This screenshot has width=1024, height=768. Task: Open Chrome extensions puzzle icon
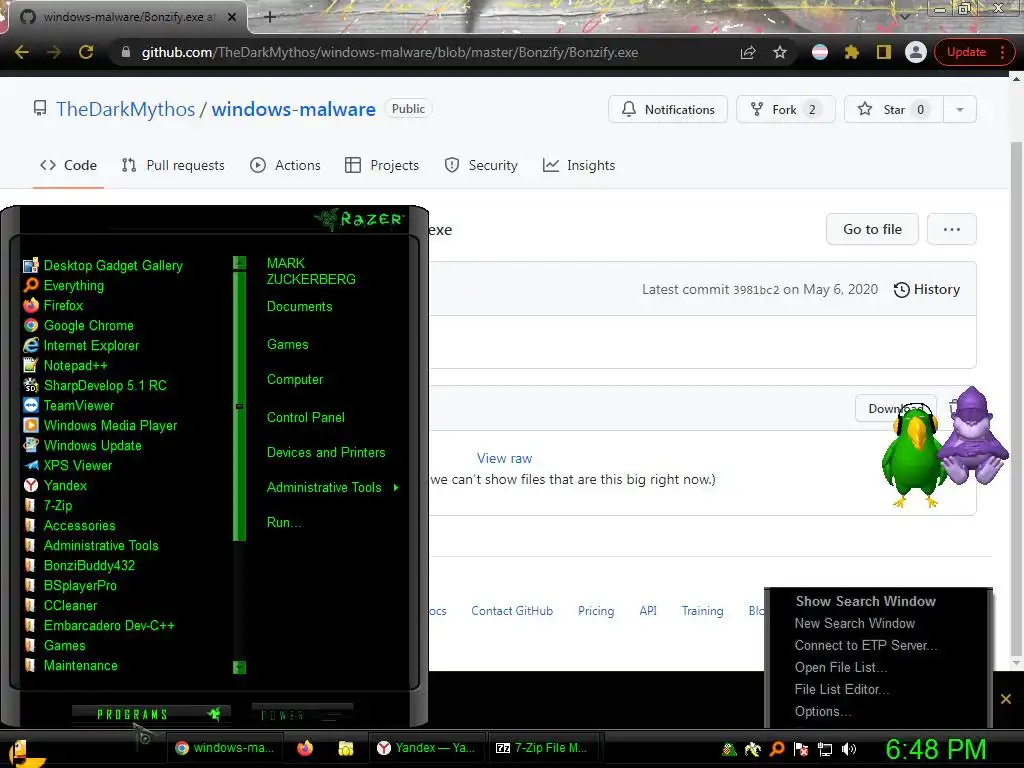852,52
